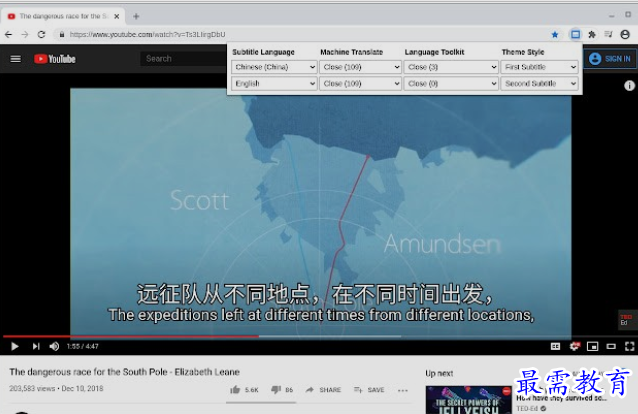
Task: Open the YouTube hamburger guide menu
Action: point(15,59)
